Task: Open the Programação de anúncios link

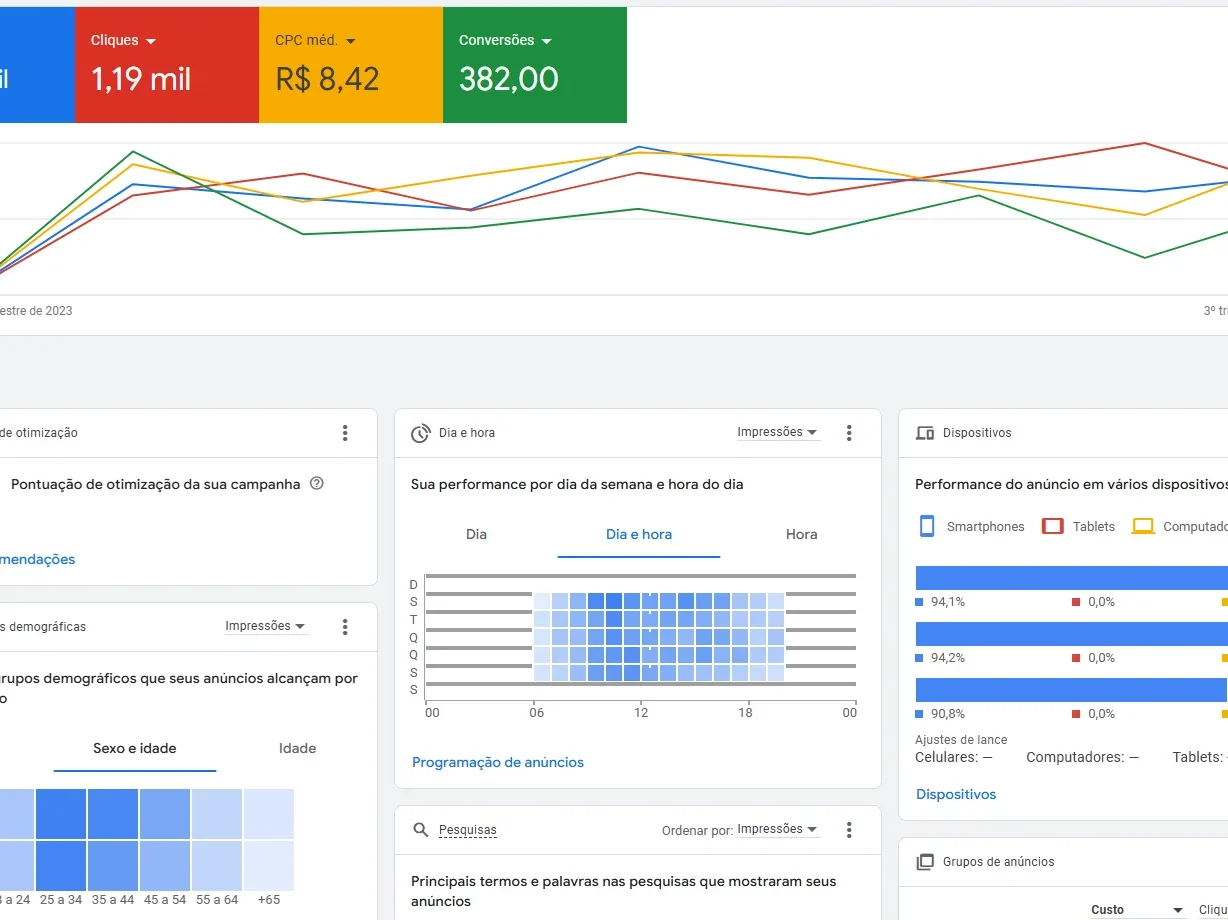Action: click(x=498, y=762)
